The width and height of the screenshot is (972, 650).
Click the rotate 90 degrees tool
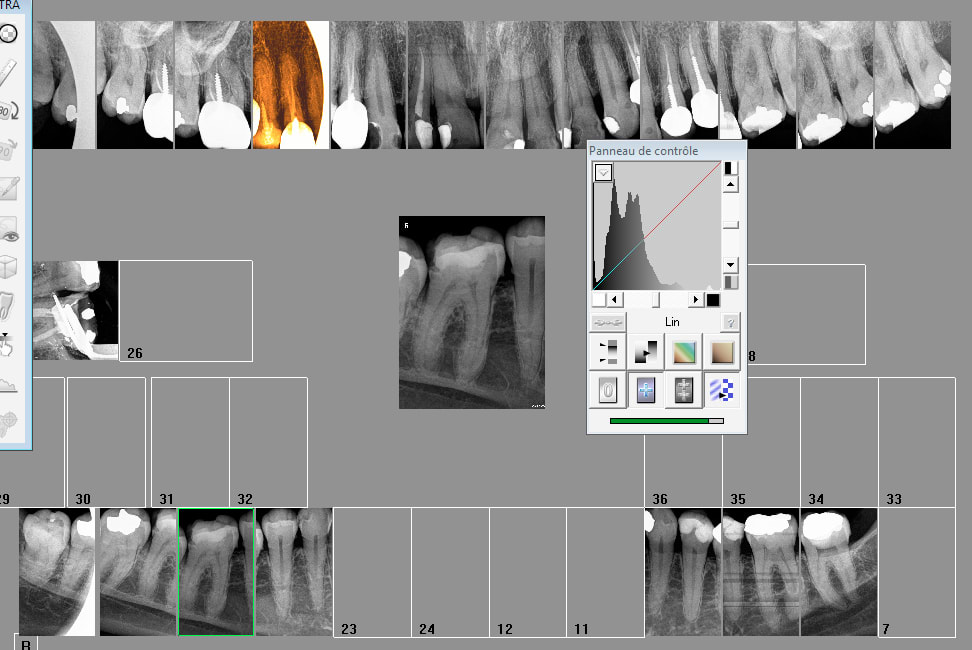(x=9, y=110)
